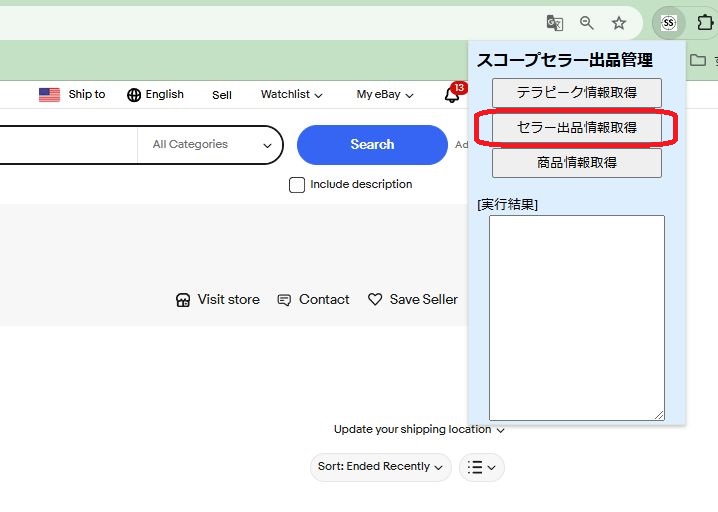Click the Visit store shop icon
Image resolution: width=718 pixels, height=512 pixels.
click(183, 300)
